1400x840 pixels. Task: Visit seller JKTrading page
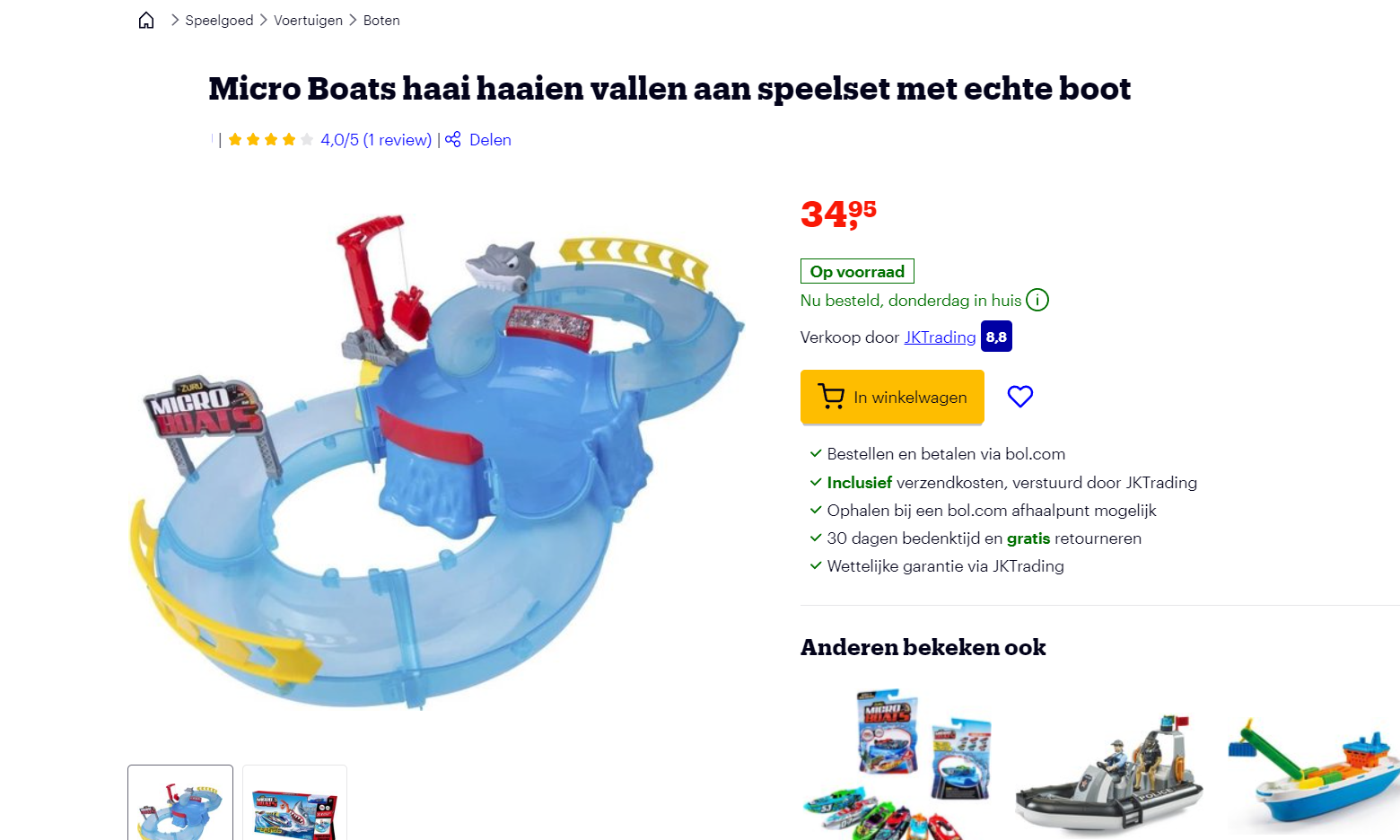point(940,337)
